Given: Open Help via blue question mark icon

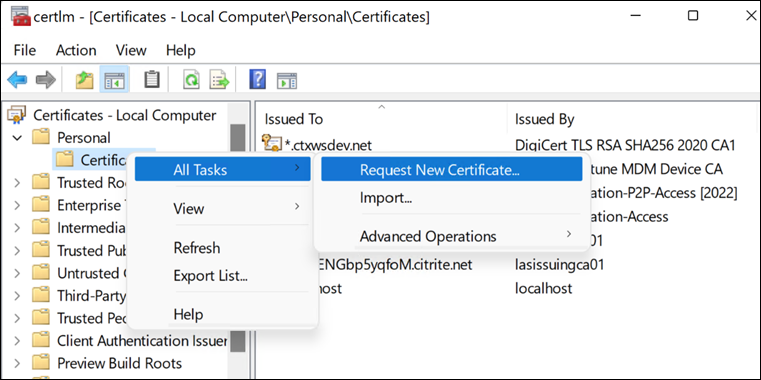Looking at the screenshot, I should (x=257, y=79).
